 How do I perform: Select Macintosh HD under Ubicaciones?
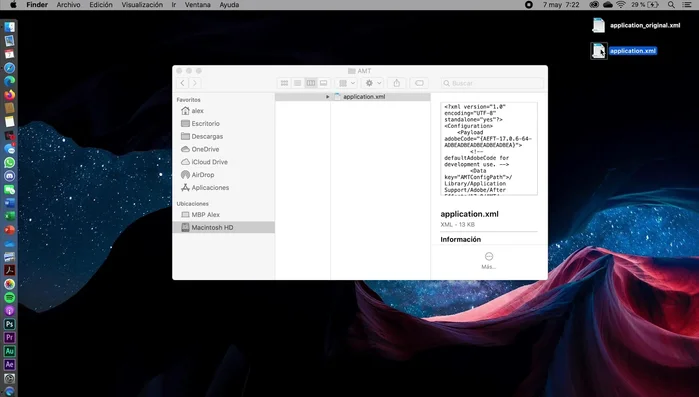point(223,227)
